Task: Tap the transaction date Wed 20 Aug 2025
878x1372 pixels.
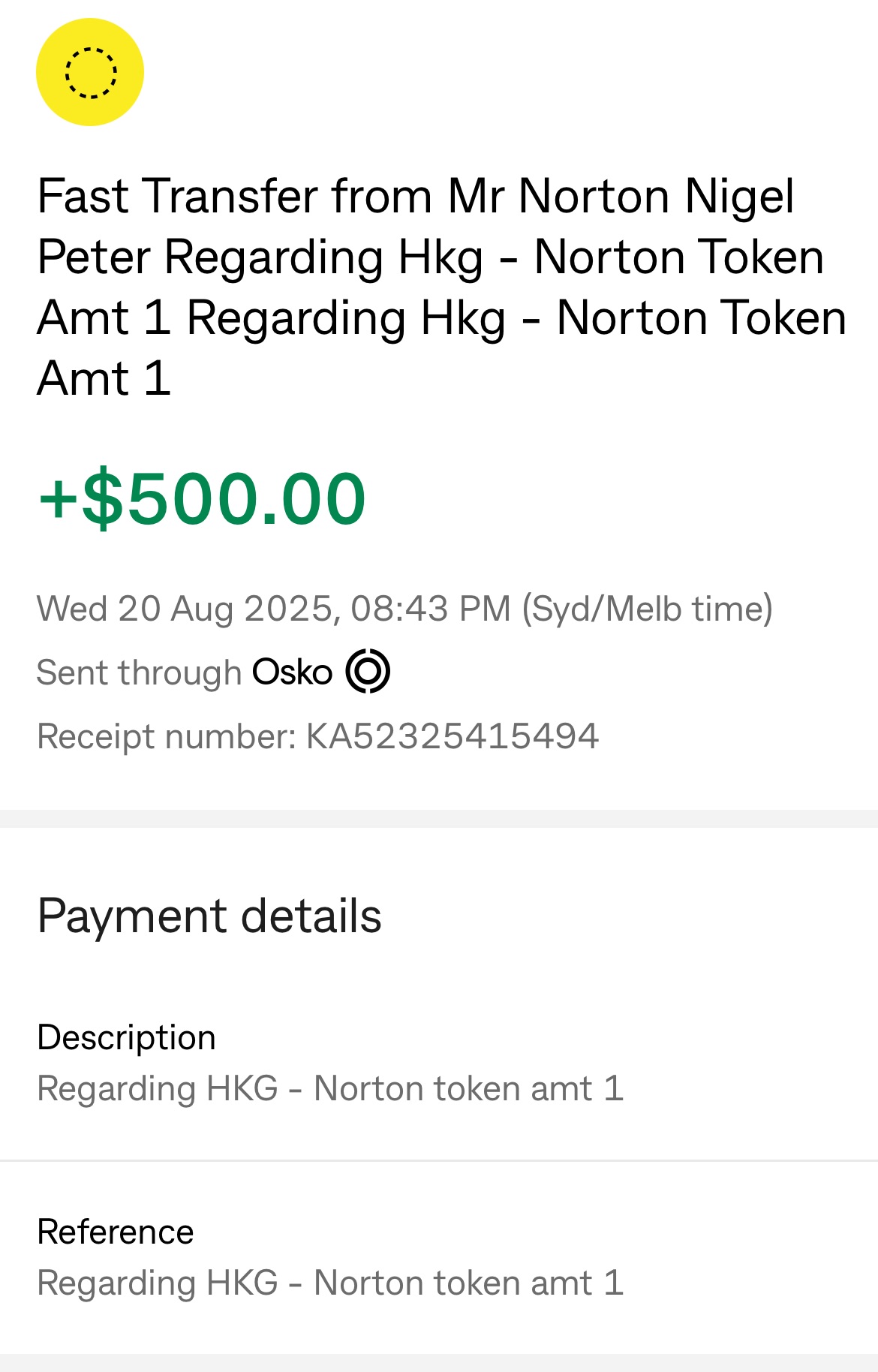Action: [185, 609]
